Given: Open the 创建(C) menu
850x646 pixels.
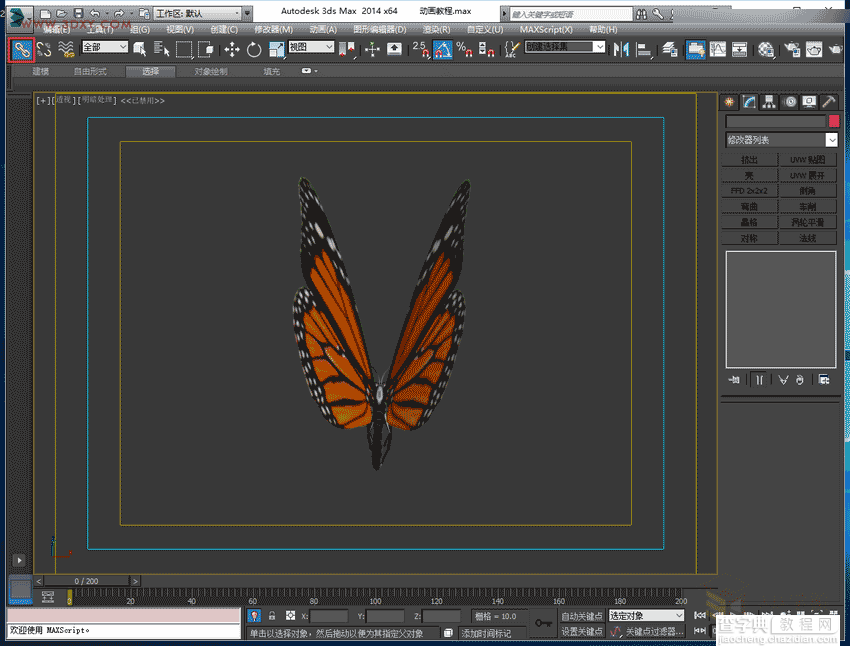Looking at the screenshot, I should point(224,29).
